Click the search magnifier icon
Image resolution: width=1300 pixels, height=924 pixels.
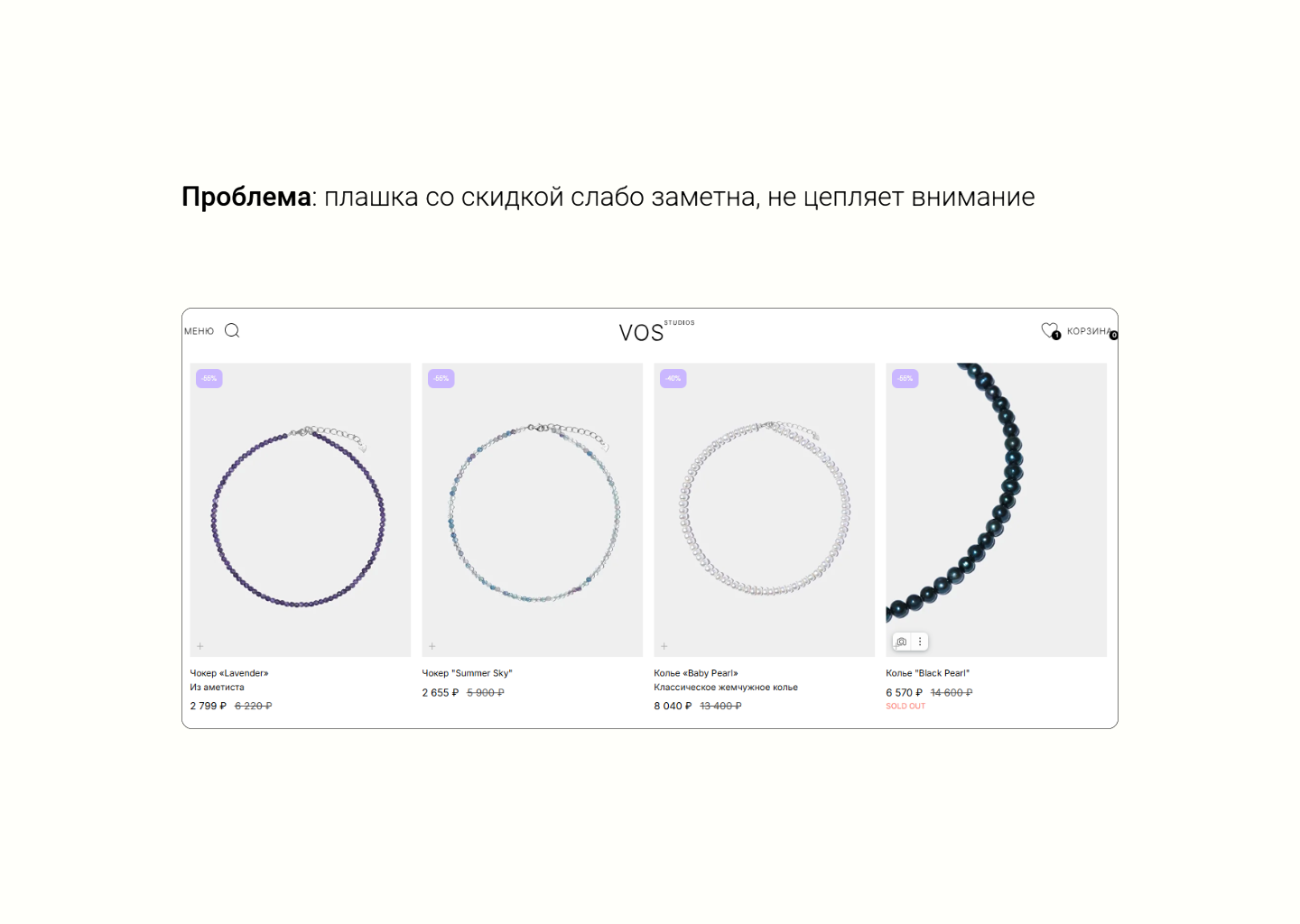(232, 330)
